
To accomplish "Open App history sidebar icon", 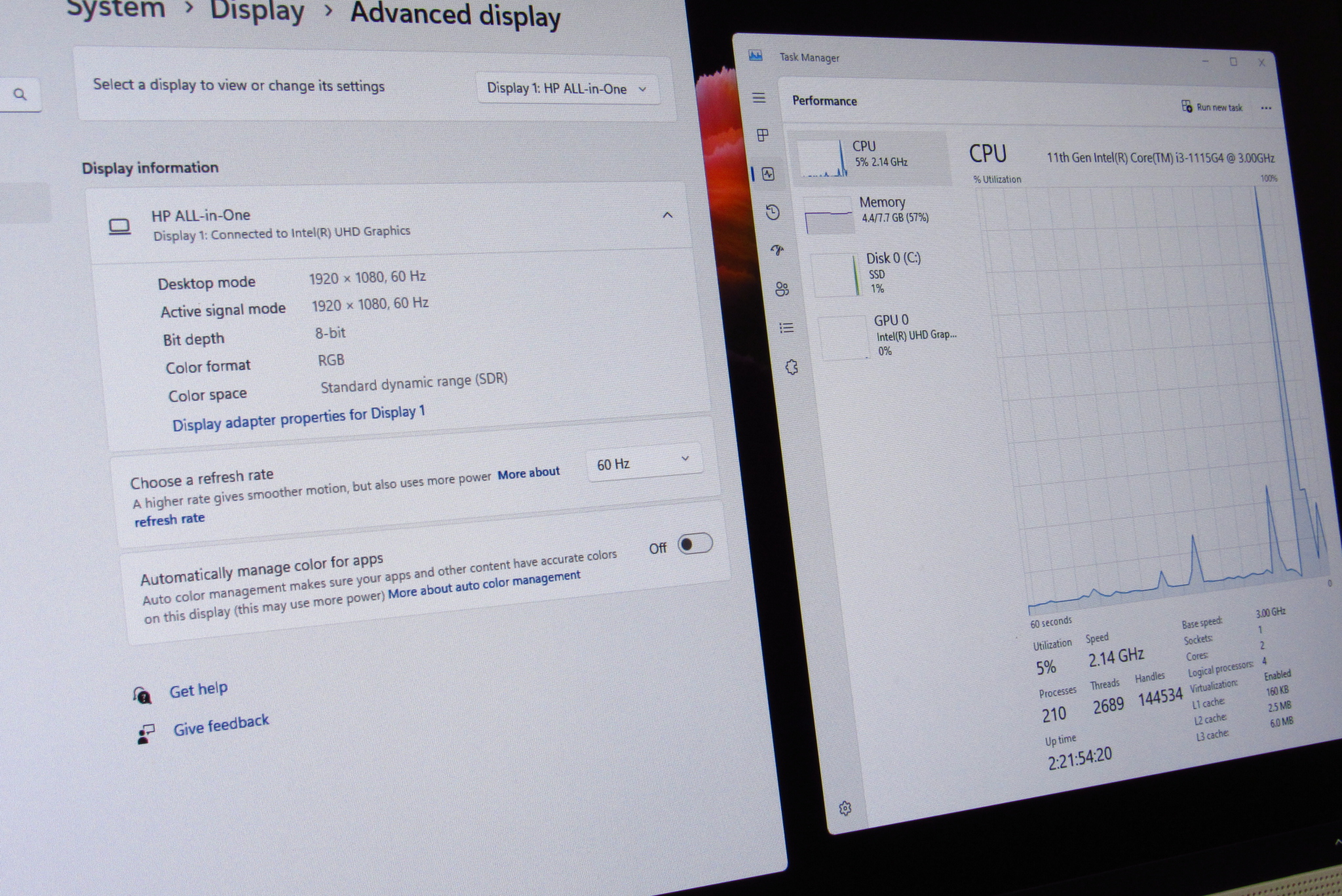I will [x=773, y=212].
